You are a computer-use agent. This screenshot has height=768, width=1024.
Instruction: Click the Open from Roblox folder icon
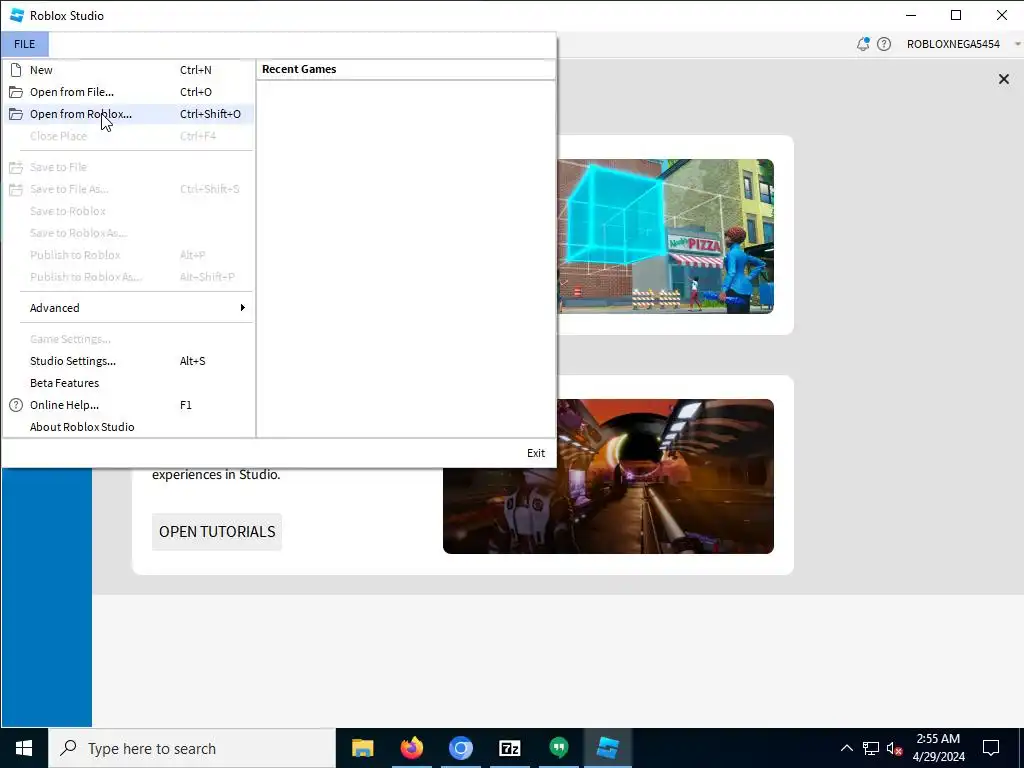point(16,114)
